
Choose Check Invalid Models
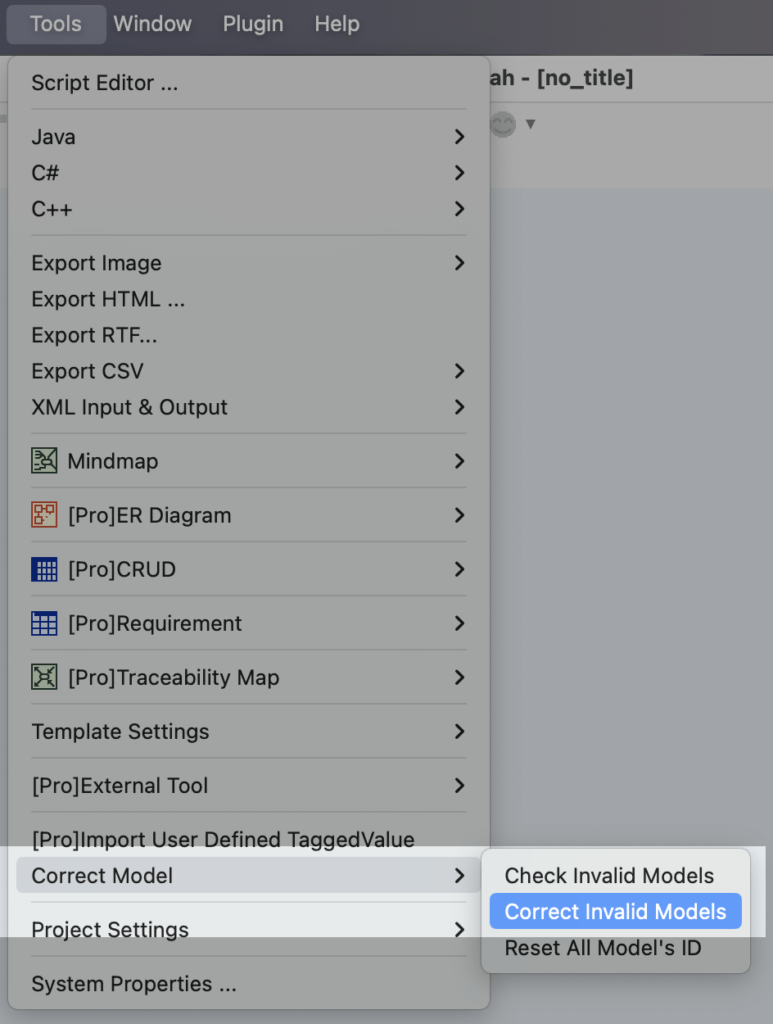609,875
